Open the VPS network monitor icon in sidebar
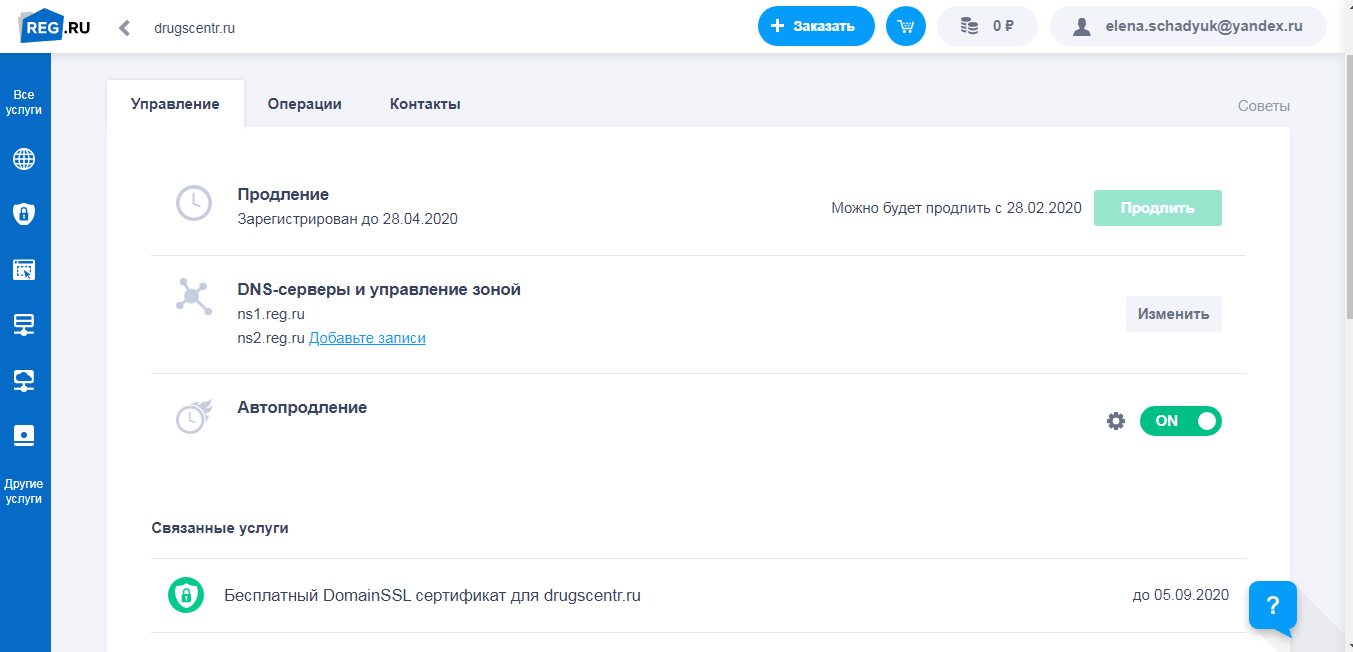 click(24, 380)
